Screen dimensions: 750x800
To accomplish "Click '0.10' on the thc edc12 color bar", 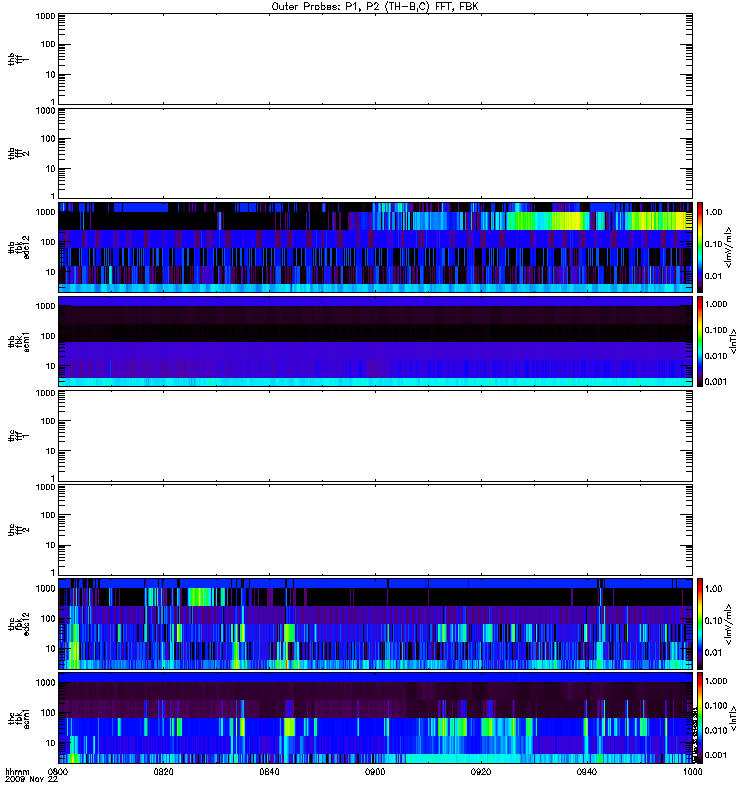I will [713, 620].
